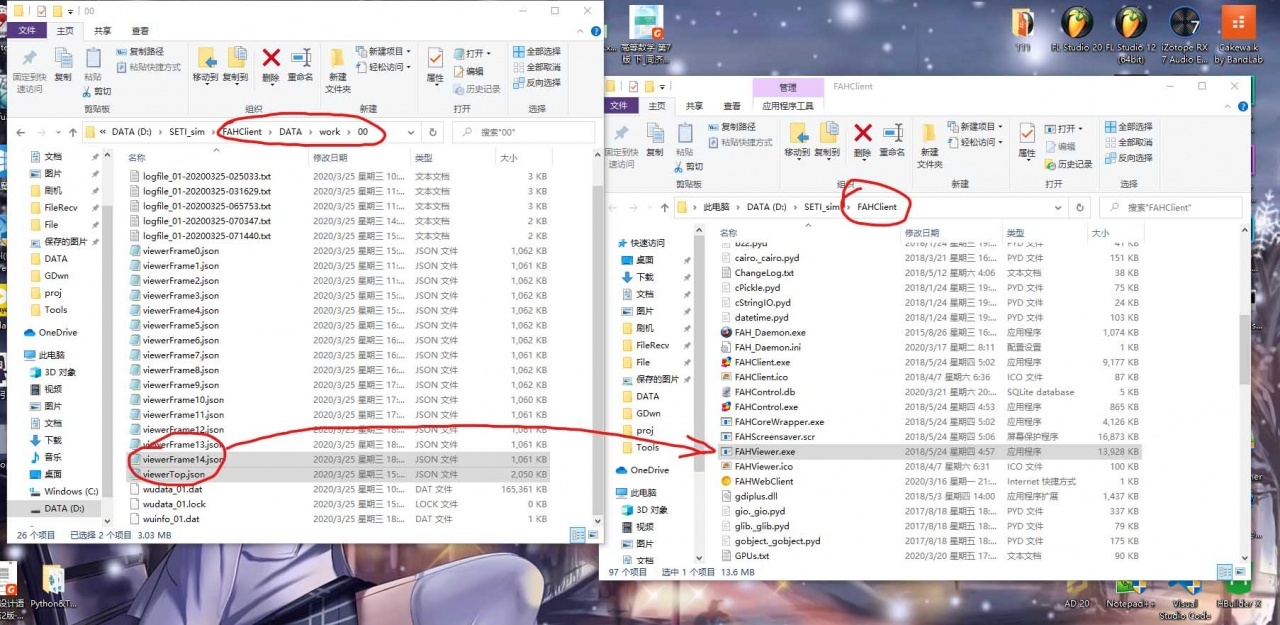The image size is (1280, 625).
Task: Select ChangeLog.txt in FAHClient window
Action: 931,273
